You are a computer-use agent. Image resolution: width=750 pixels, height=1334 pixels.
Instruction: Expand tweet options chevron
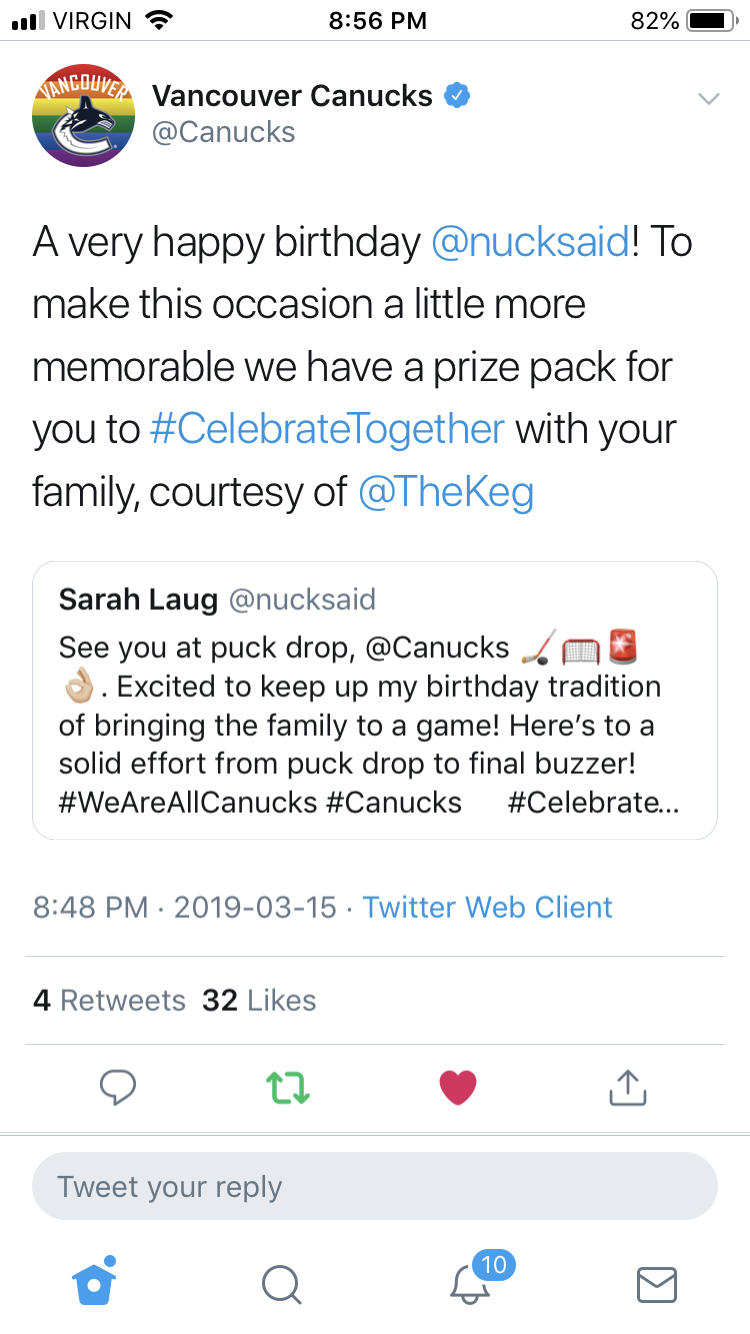pos(708,99)
